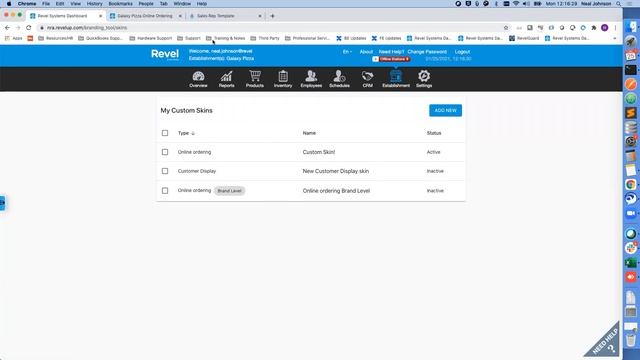Select the Revel Systems Dashboard tab
Viewport: 640px width, 360px height.
tap(62, 16)
